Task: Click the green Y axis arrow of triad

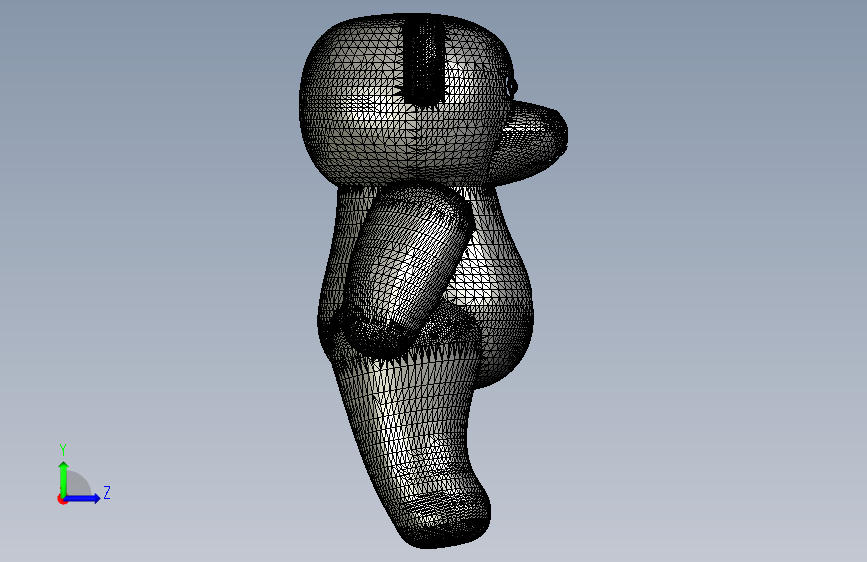Action: (x=63, y=479)
